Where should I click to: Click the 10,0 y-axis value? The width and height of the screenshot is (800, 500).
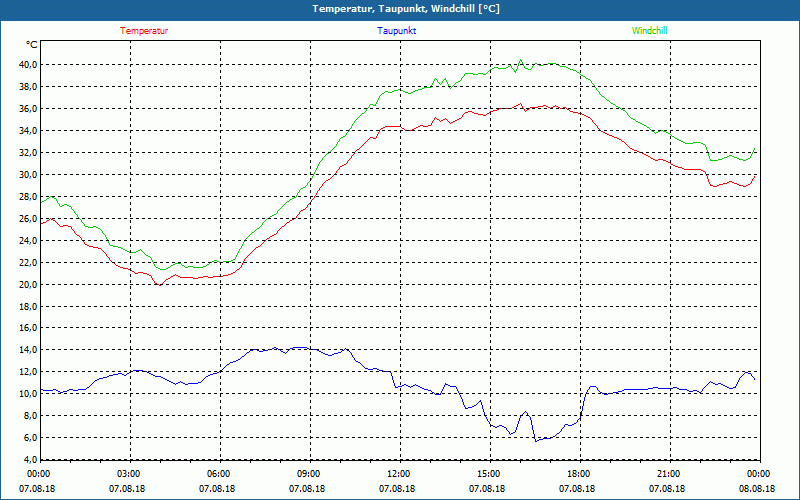28,394
